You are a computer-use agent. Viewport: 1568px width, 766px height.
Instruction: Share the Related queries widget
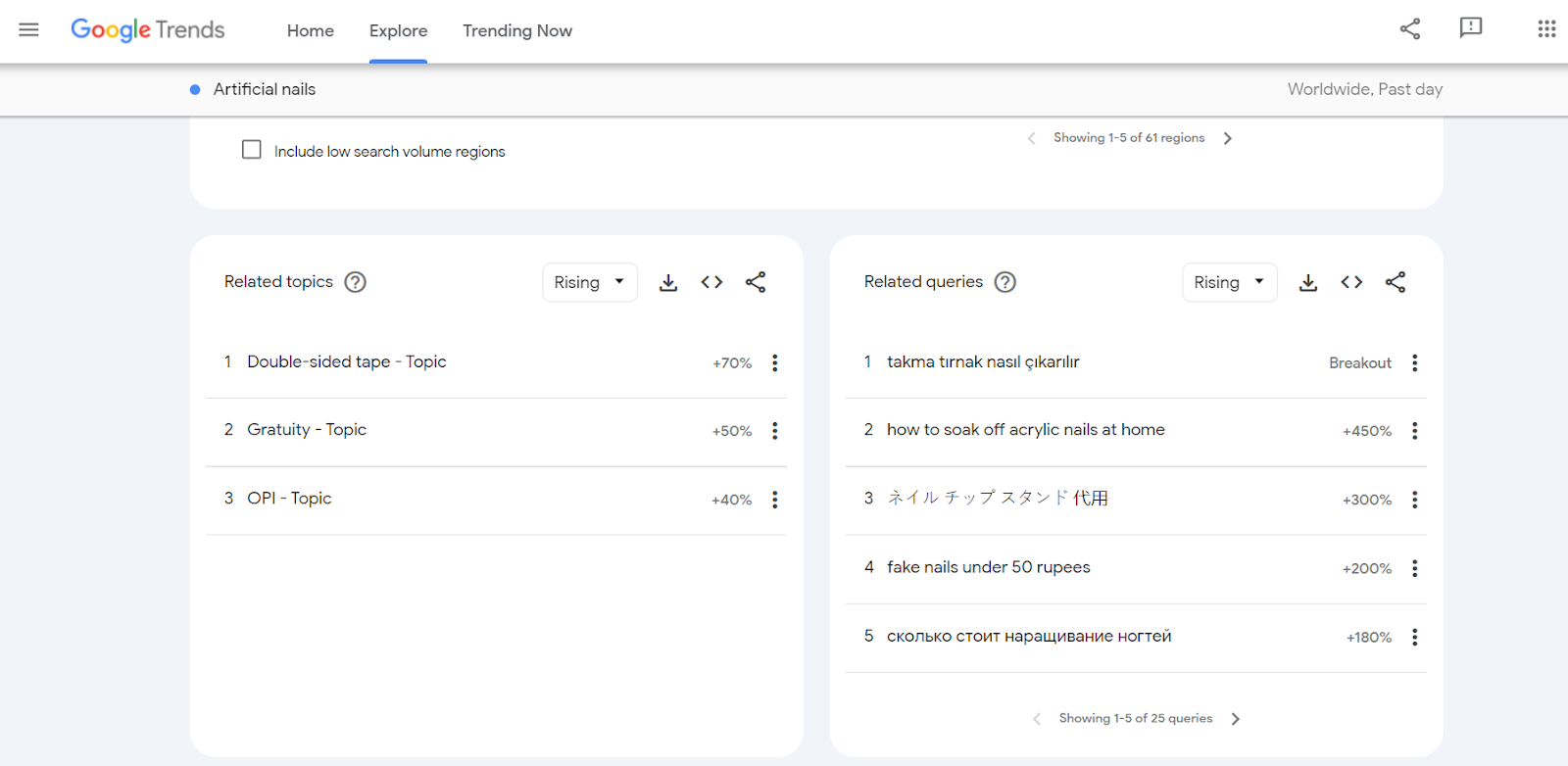point(1396,282)
